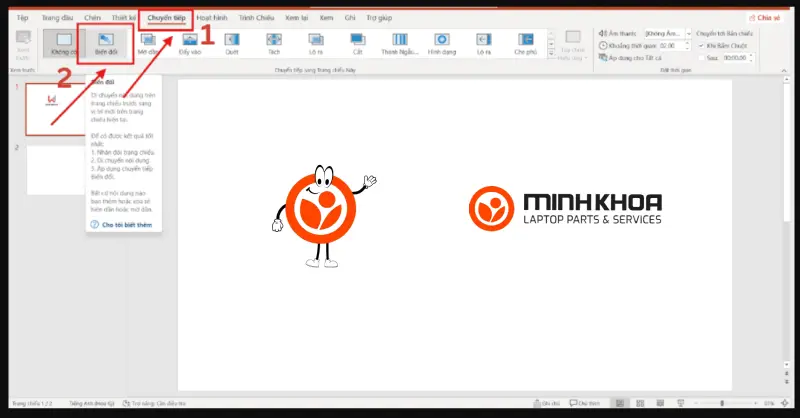This screenshot has height=418, width=800.
Task: Switch to the Ghi (Record) tab
Action: (350, 18)
